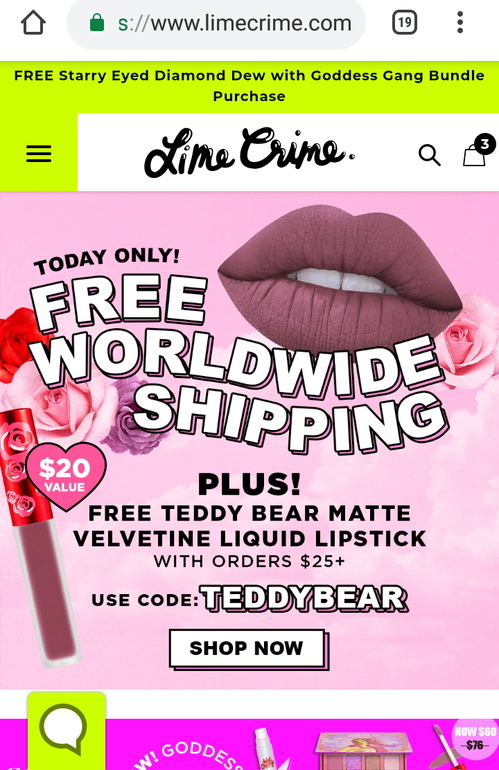This screenshot has width=499, height=770.
Task: Tap the limecrime.com address bar
Action: (x=216, y=23)
